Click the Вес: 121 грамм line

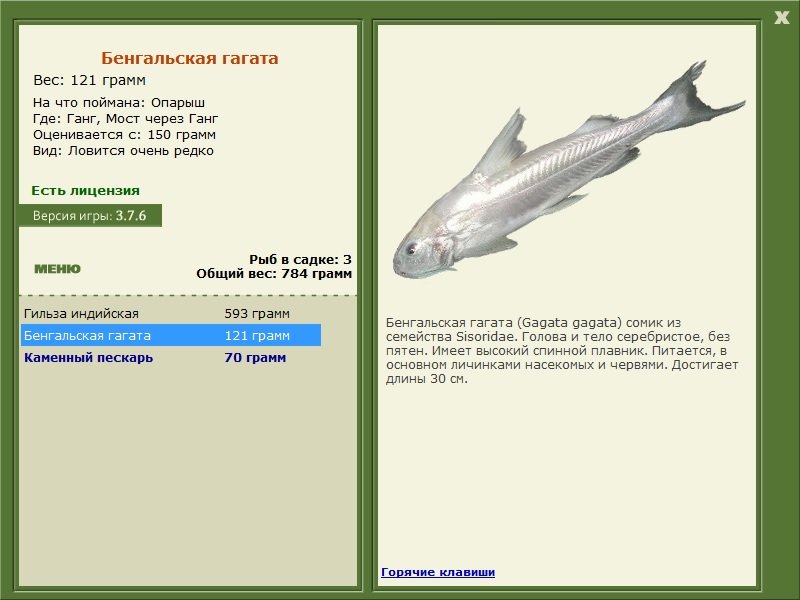[x=89, y=80]
